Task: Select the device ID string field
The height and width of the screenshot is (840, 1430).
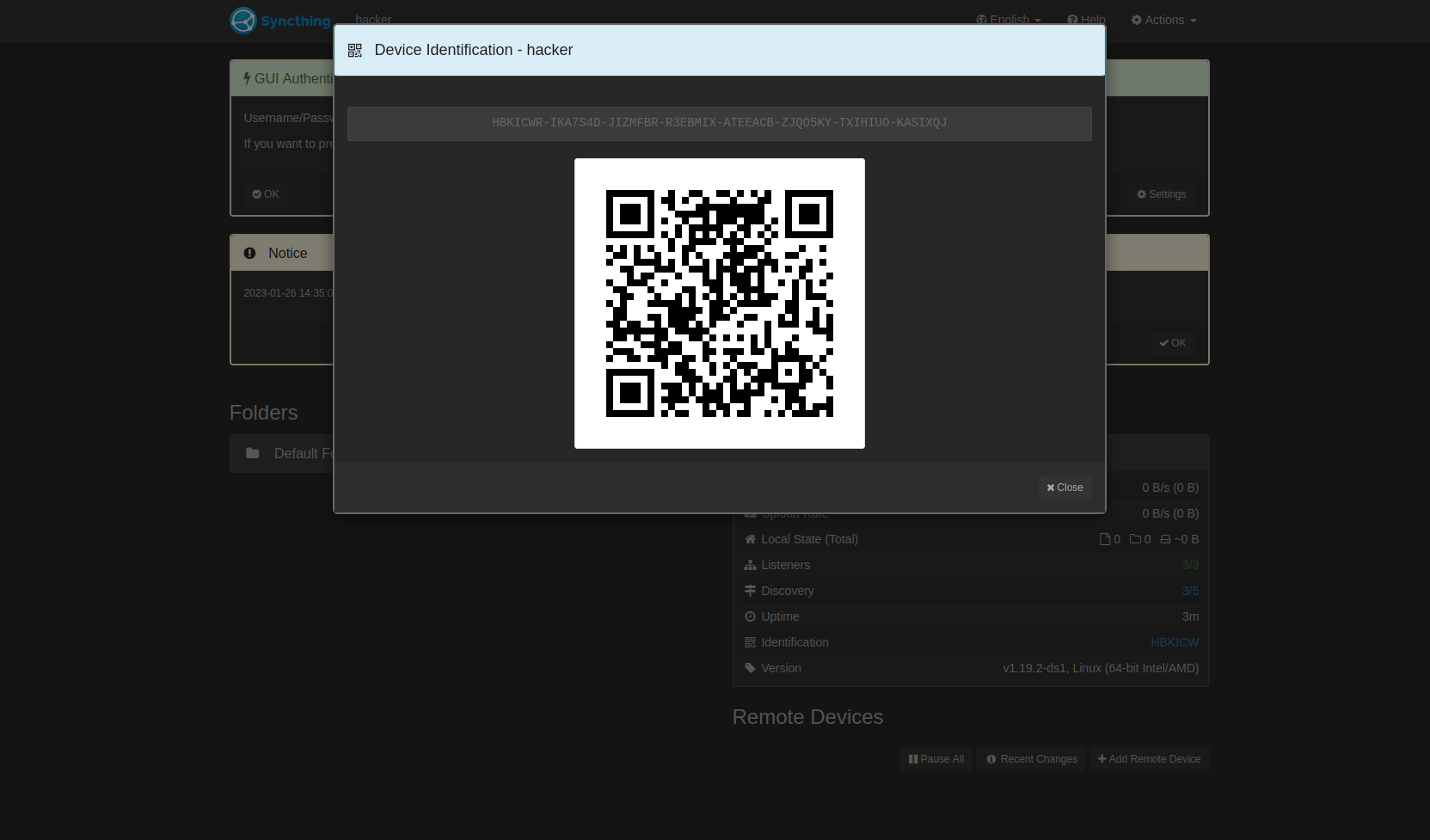Action: [x=720, y=123]
